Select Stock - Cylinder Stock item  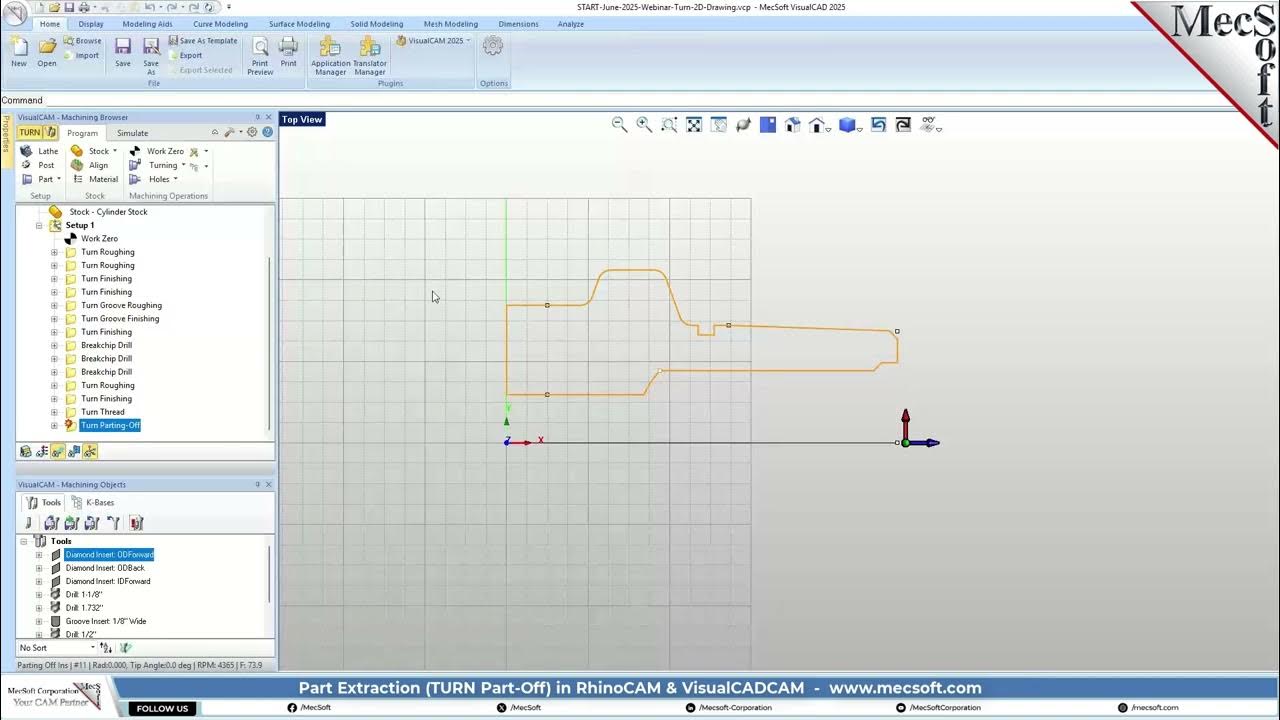click(x=108, y=212)
